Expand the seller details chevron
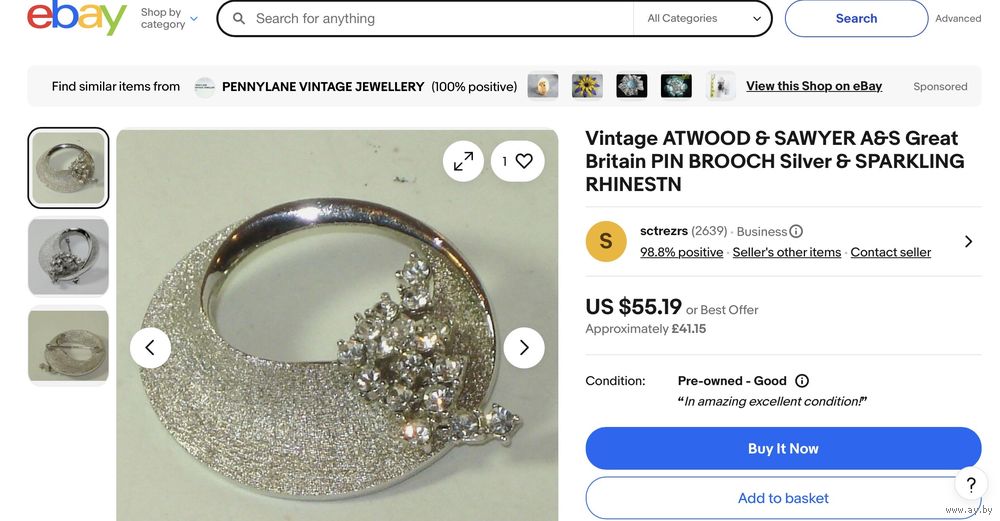The image size is (1000, 521). tap(968, 242)
